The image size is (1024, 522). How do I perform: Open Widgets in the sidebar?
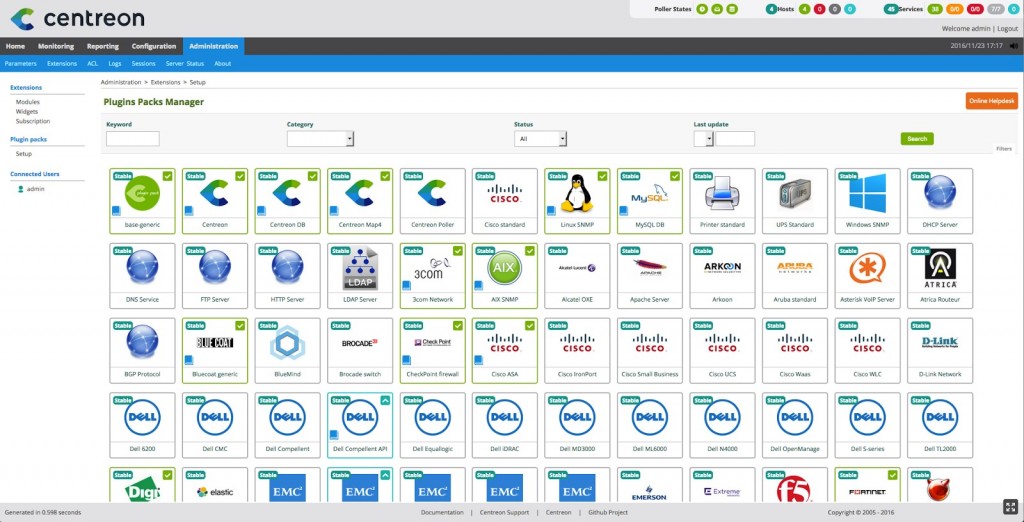pyautogui.click(x=27, y=112)
